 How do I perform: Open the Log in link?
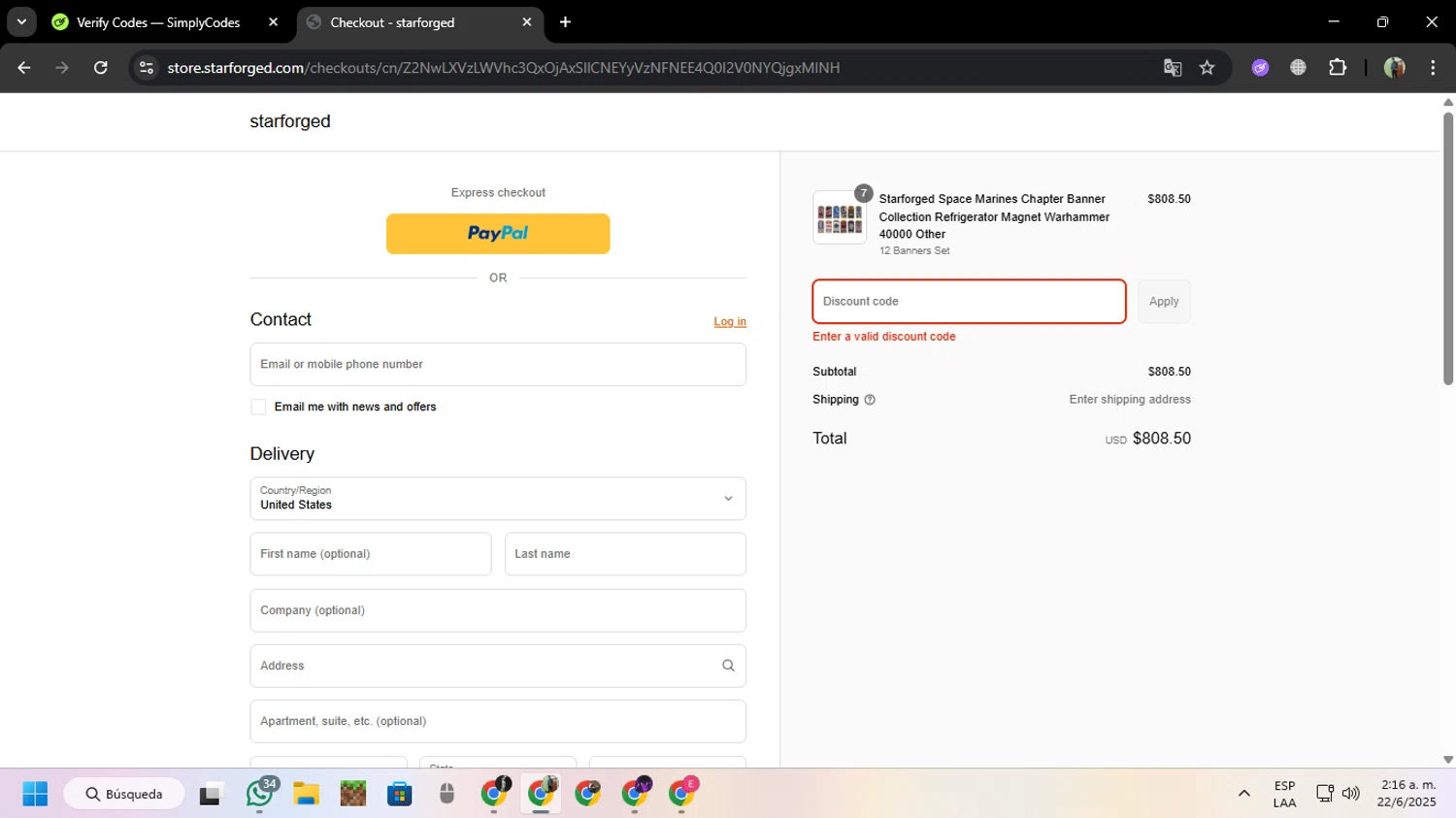point(730,322)
